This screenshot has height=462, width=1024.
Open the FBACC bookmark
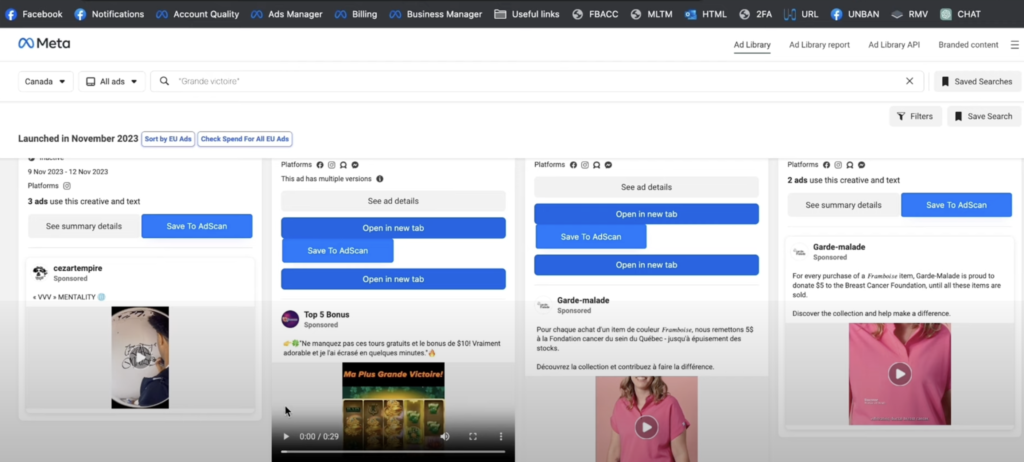tap(595, 14)
